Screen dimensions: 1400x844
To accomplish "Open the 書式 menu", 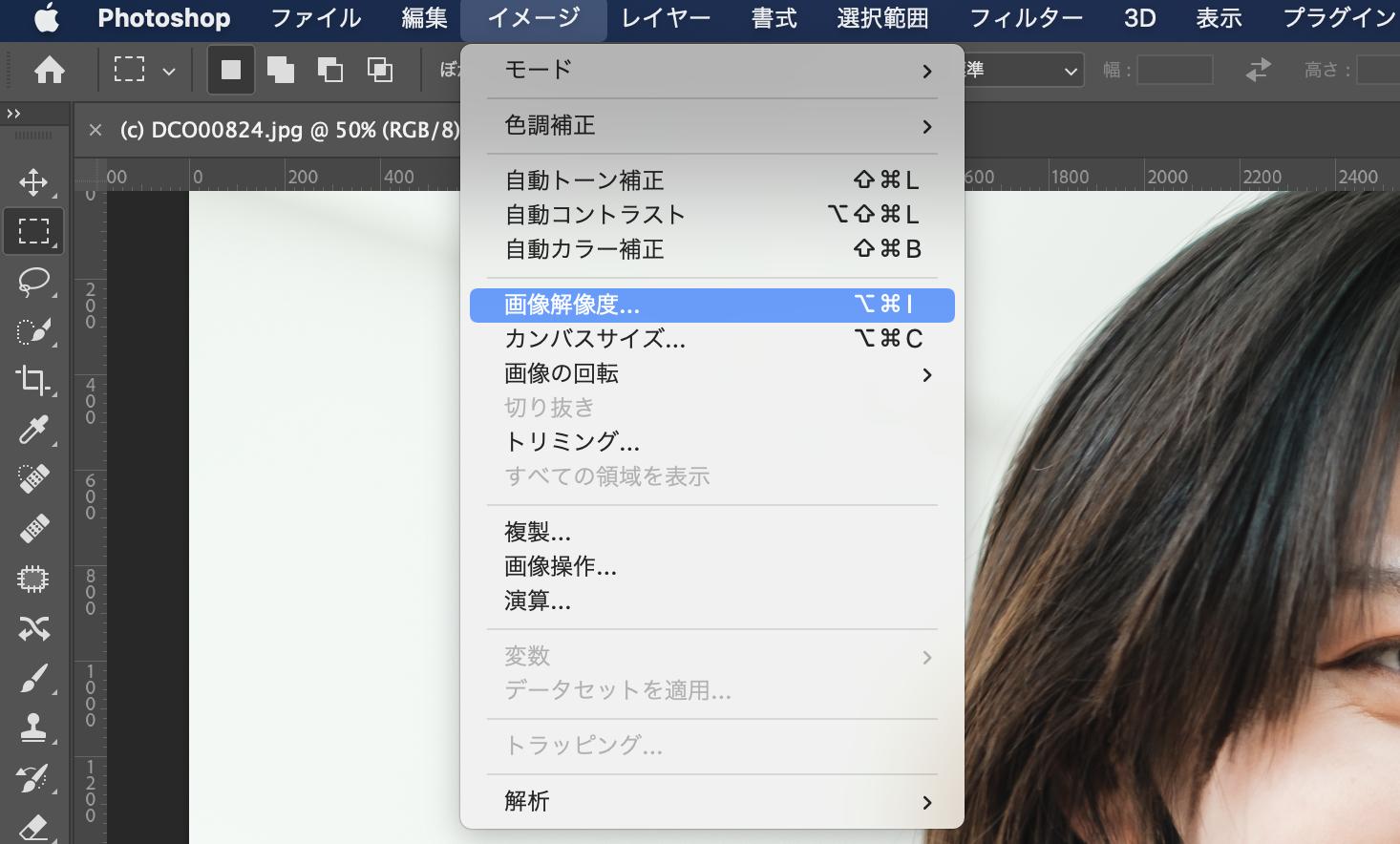I will pos(774,18).
